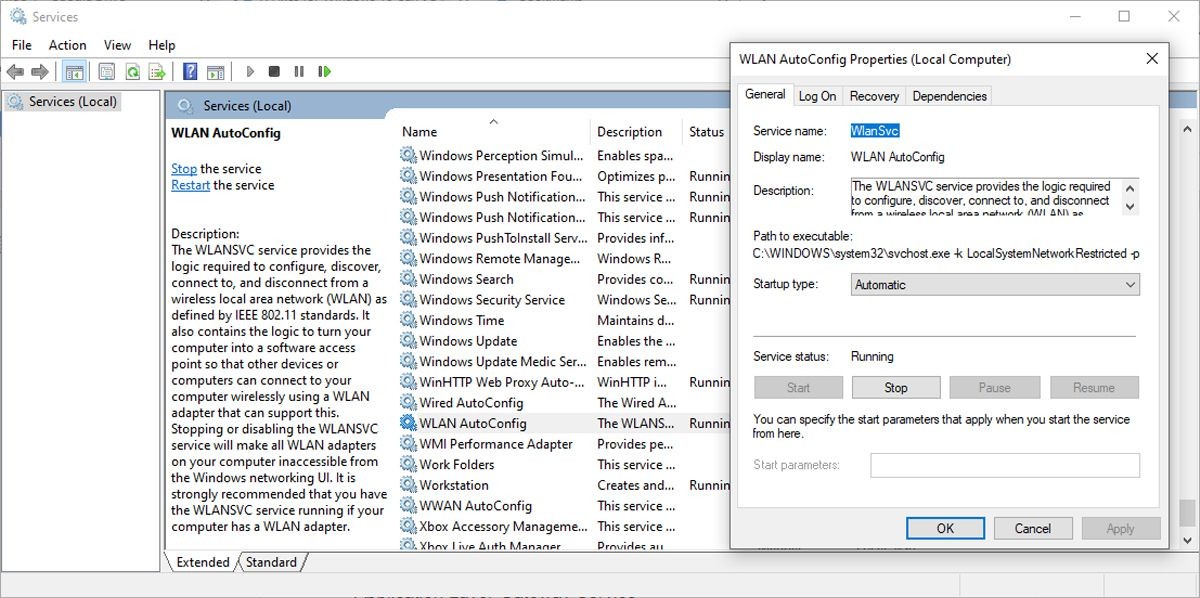
Task: Click the Forward arrow in the toolbar
Action: point(40,72)
